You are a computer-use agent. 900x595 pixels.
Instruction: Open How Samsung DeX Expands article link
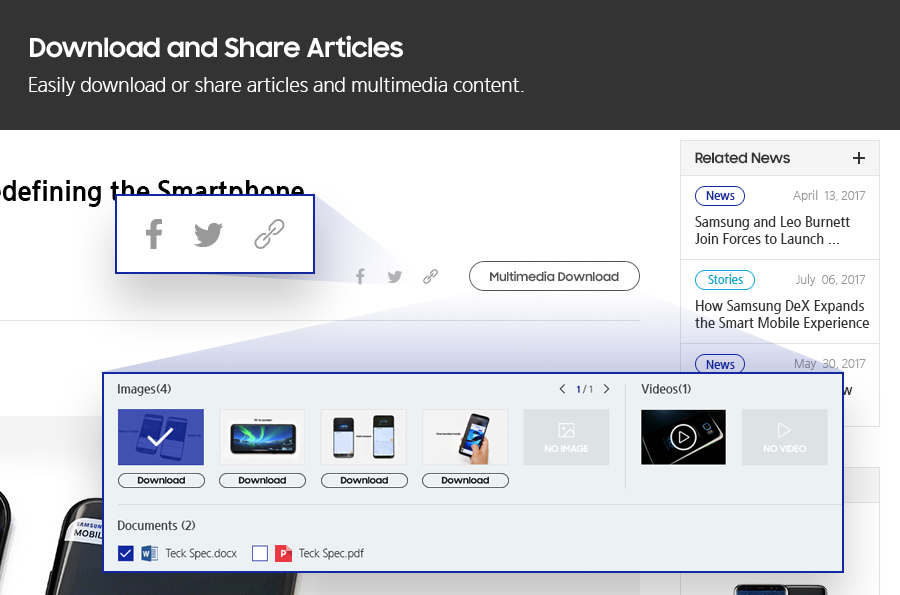781,314
